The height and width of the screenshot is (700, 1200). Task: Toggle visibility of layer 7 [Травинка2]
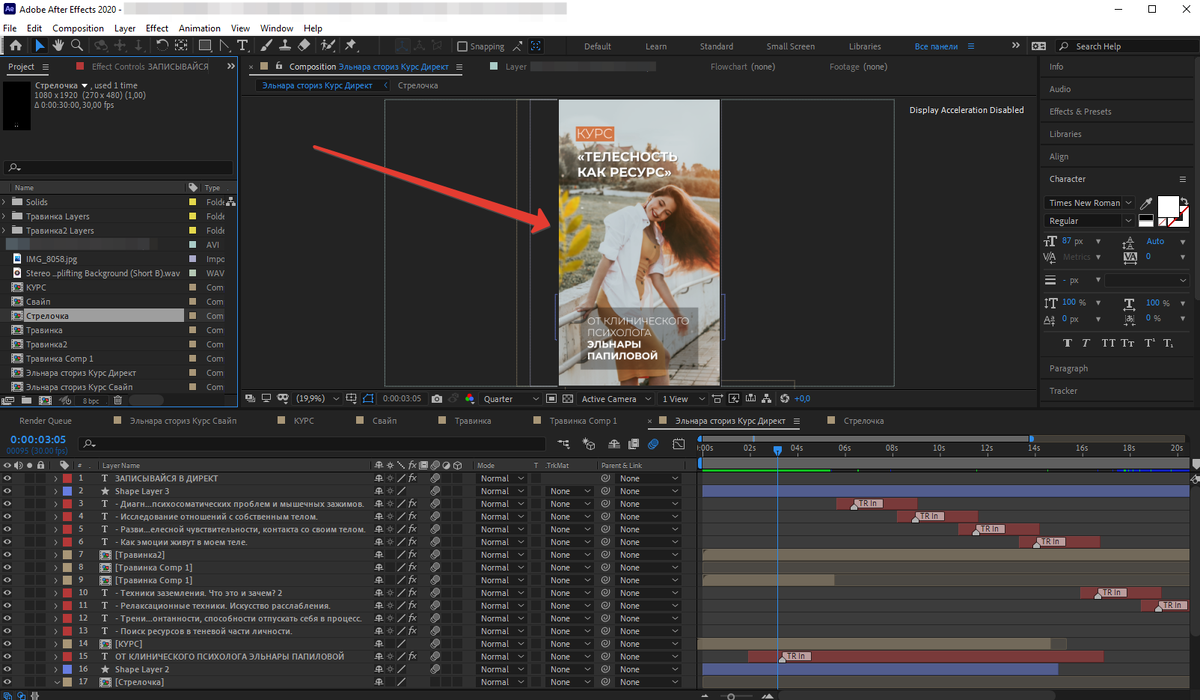click(7, 554)
